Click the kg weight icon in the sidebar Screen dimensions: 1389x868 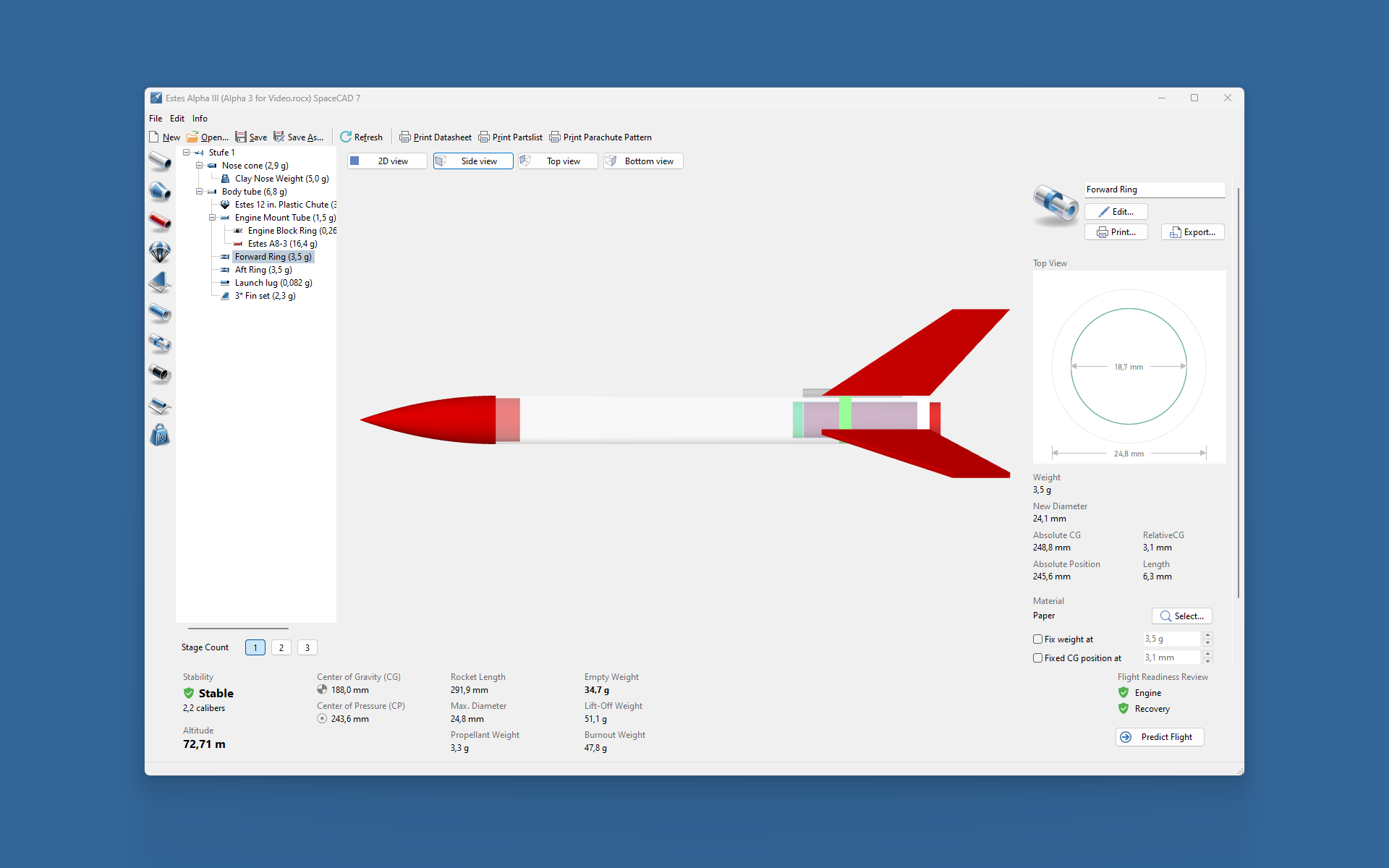point(160,435)
